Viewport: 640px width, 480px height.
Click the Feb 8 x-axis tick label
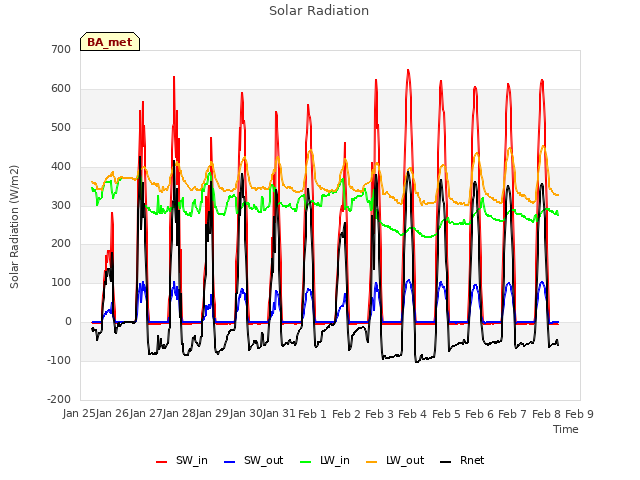(547, 414)
